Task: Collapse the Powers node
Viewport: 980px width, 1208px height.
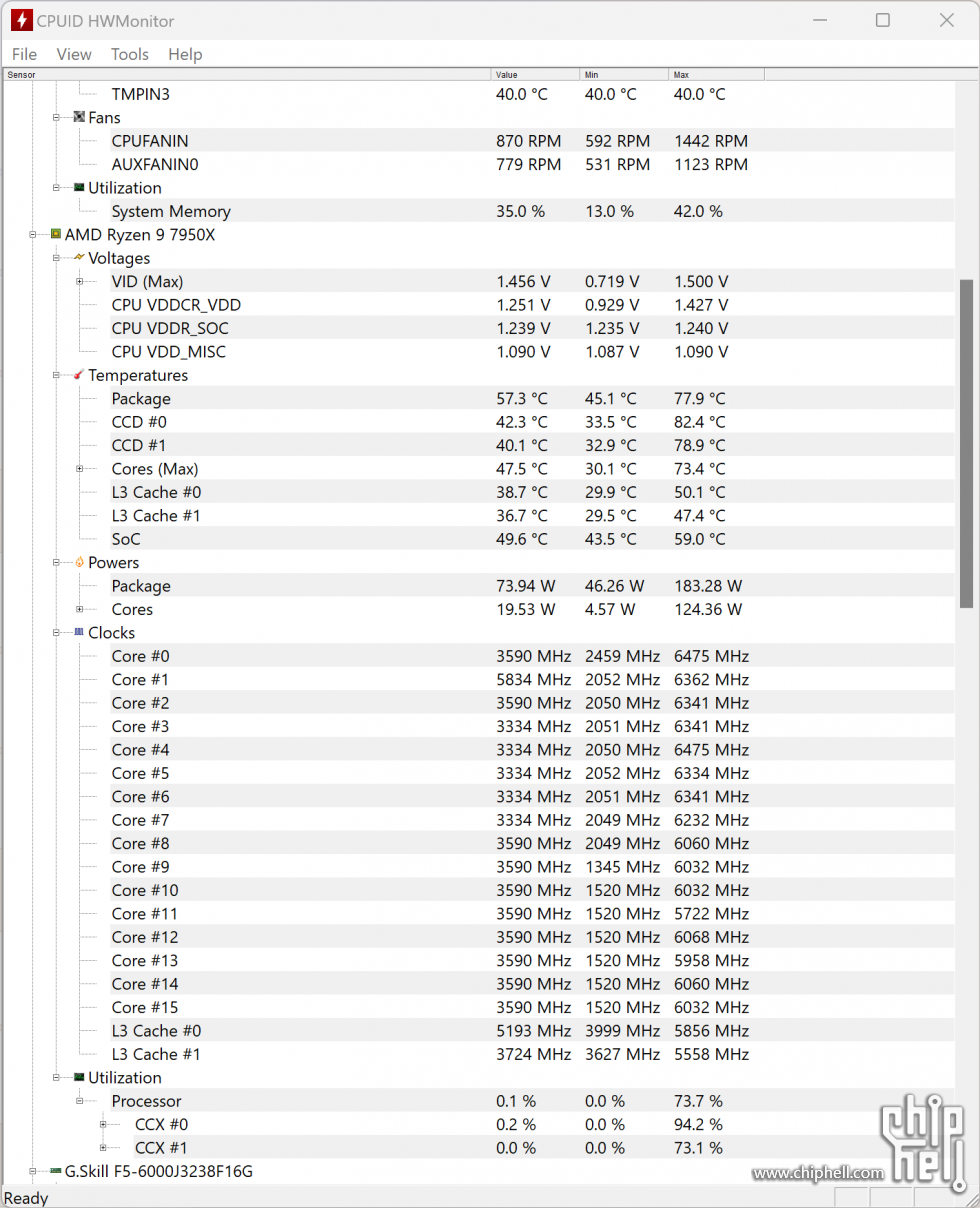Action: [x=57, y=562]
